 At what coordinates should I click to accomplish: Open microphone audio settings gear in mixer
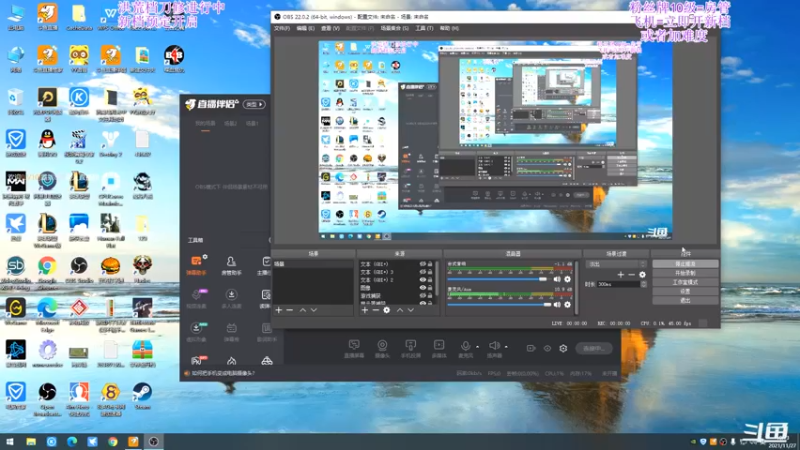[567, 305]
